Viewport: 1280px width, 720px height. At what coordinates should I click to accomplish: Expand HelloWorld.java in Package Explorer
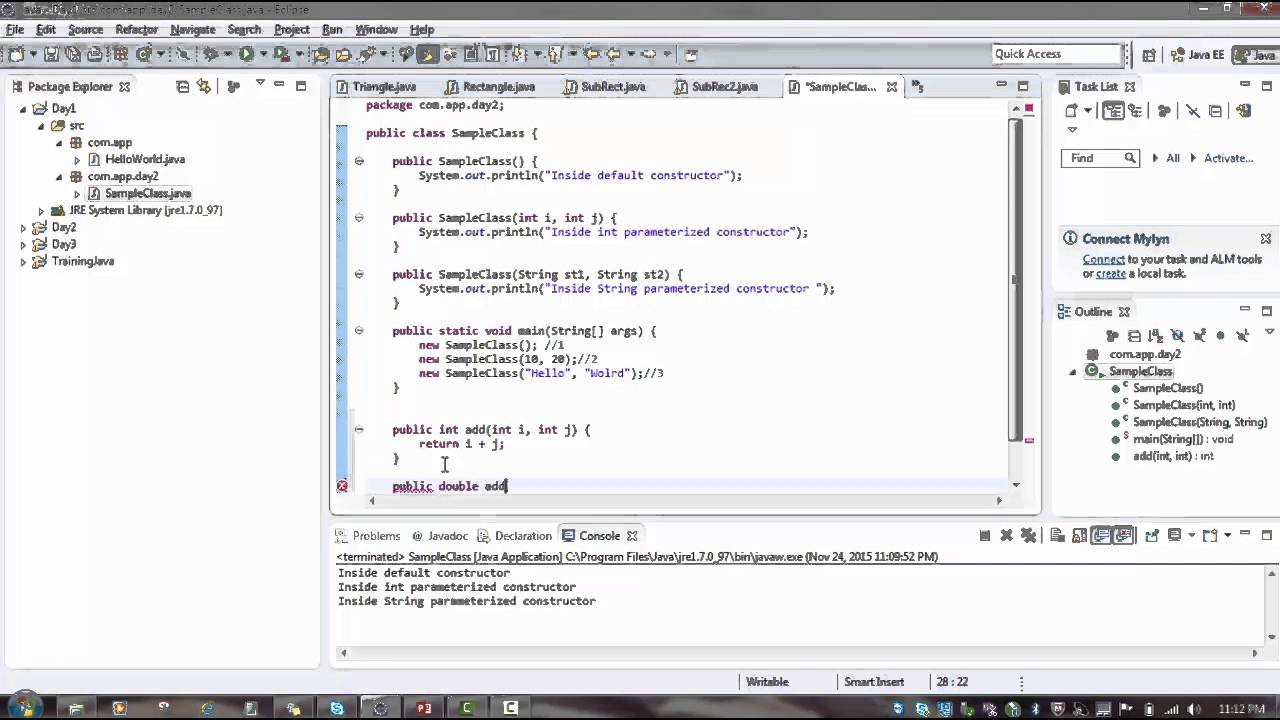click(77, 160)
